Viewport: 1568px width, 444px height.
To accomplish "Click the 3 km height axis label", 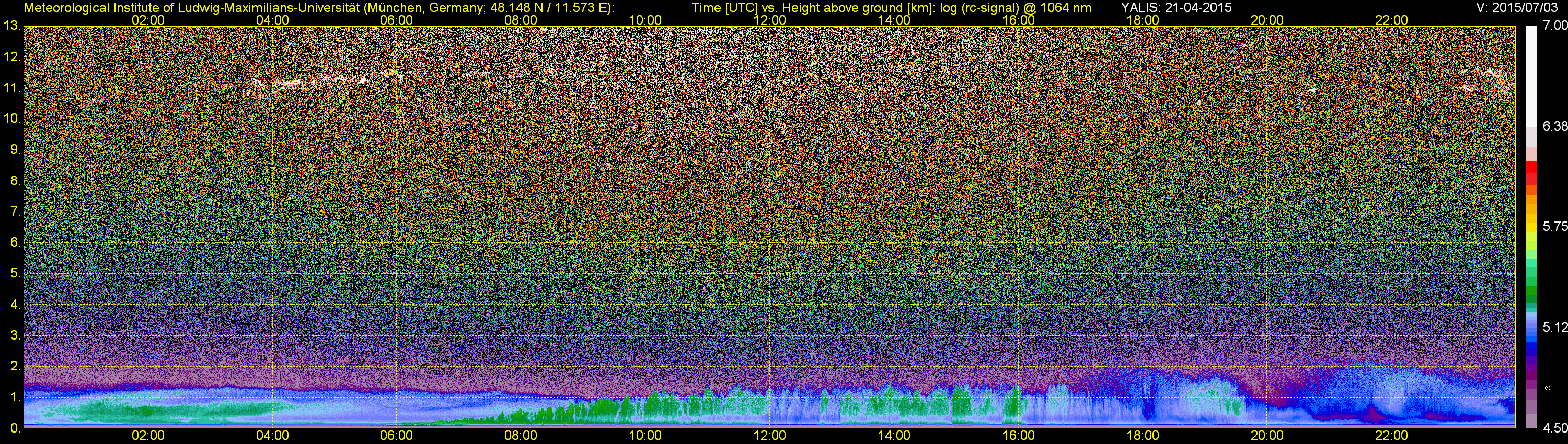I will click(15, 336).
